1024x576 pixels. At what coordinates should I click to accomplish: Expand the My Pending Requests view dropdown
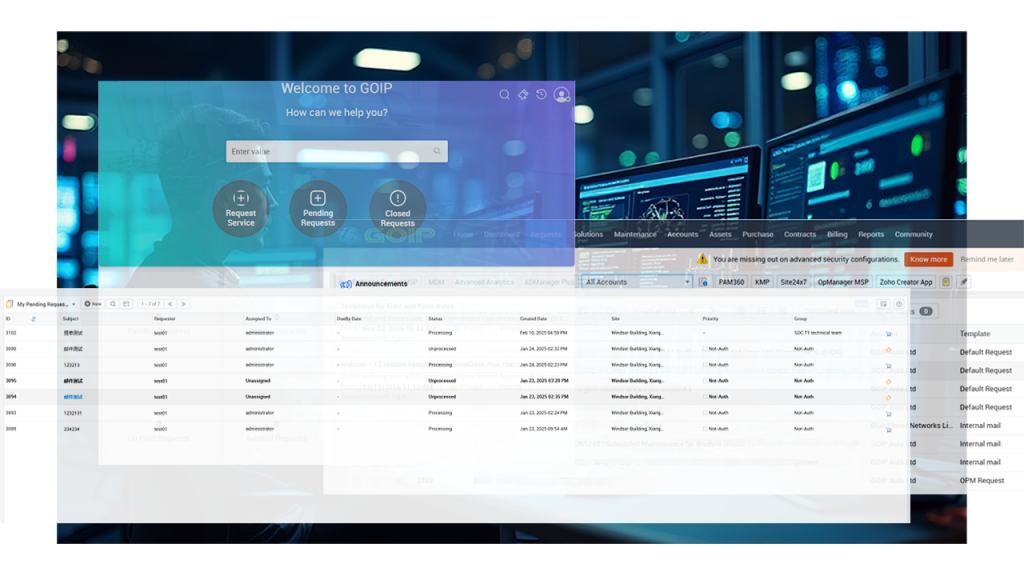tap(71, 303)
